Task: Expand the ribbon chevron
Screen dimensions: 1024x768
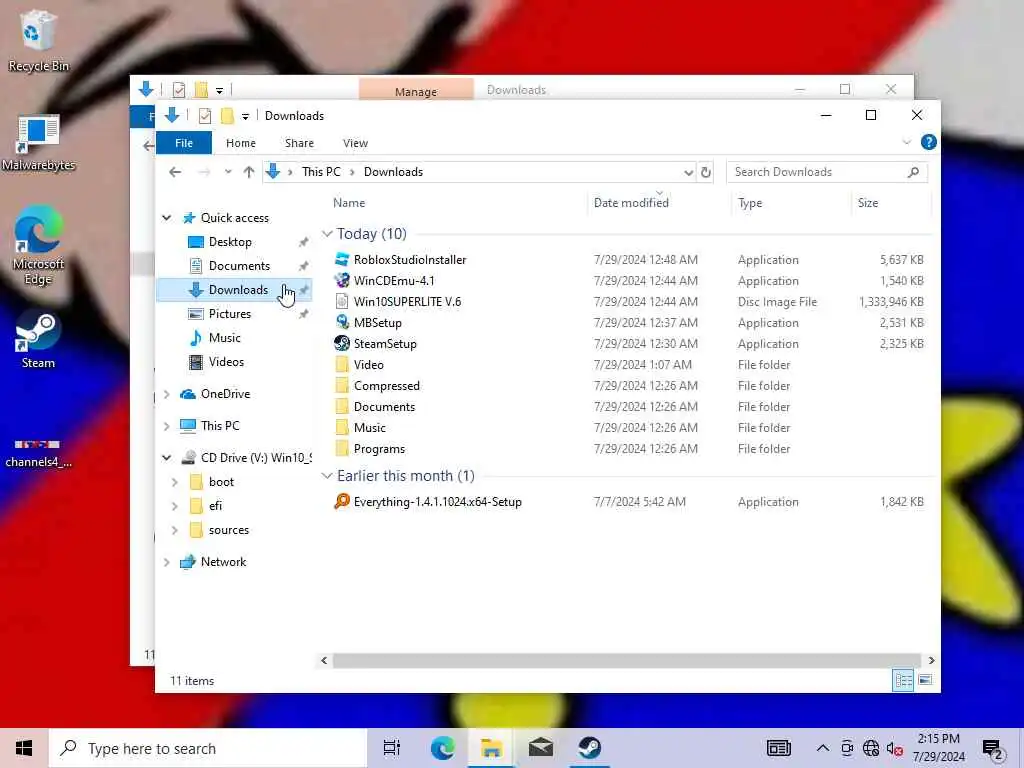Action: [x=906, y=142]
